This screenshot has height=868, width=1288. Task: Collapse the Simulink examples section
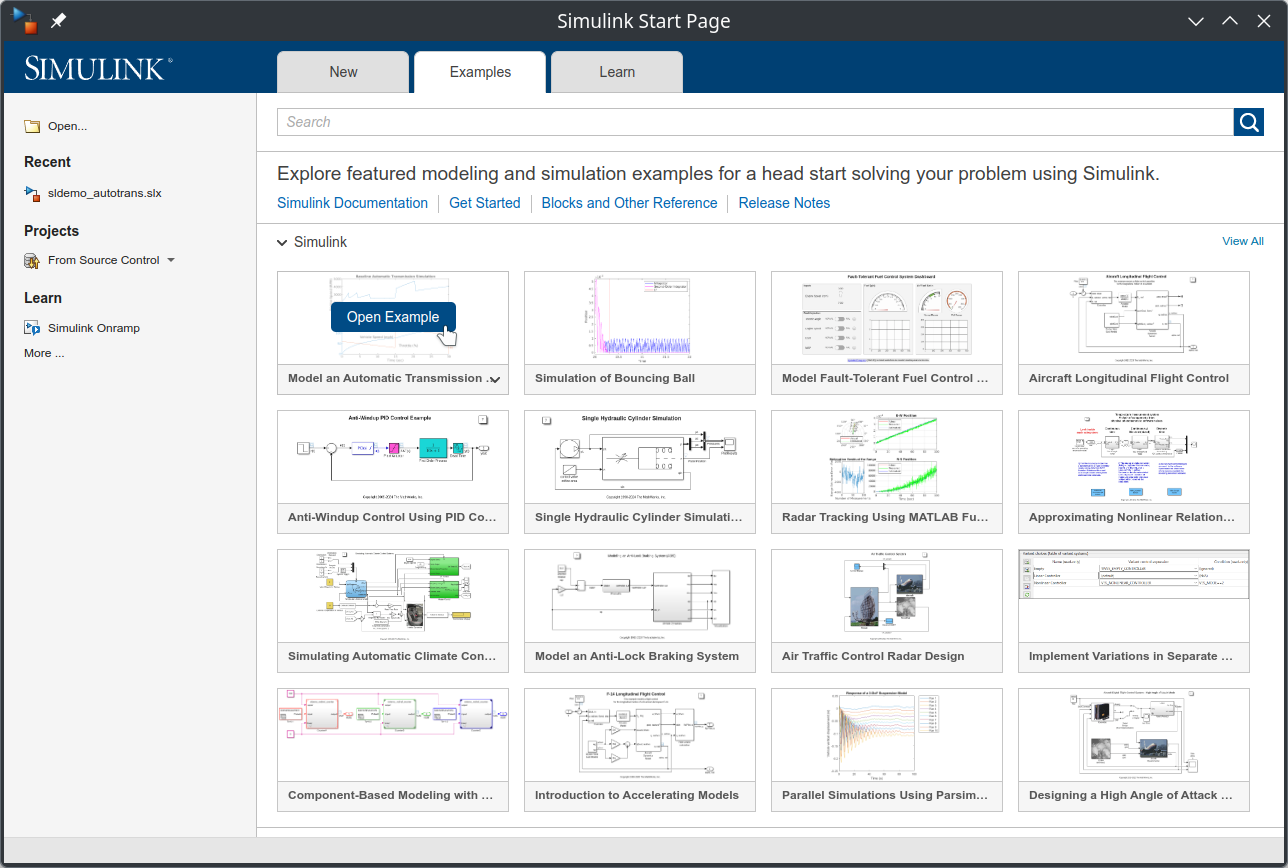click(282, 242)
